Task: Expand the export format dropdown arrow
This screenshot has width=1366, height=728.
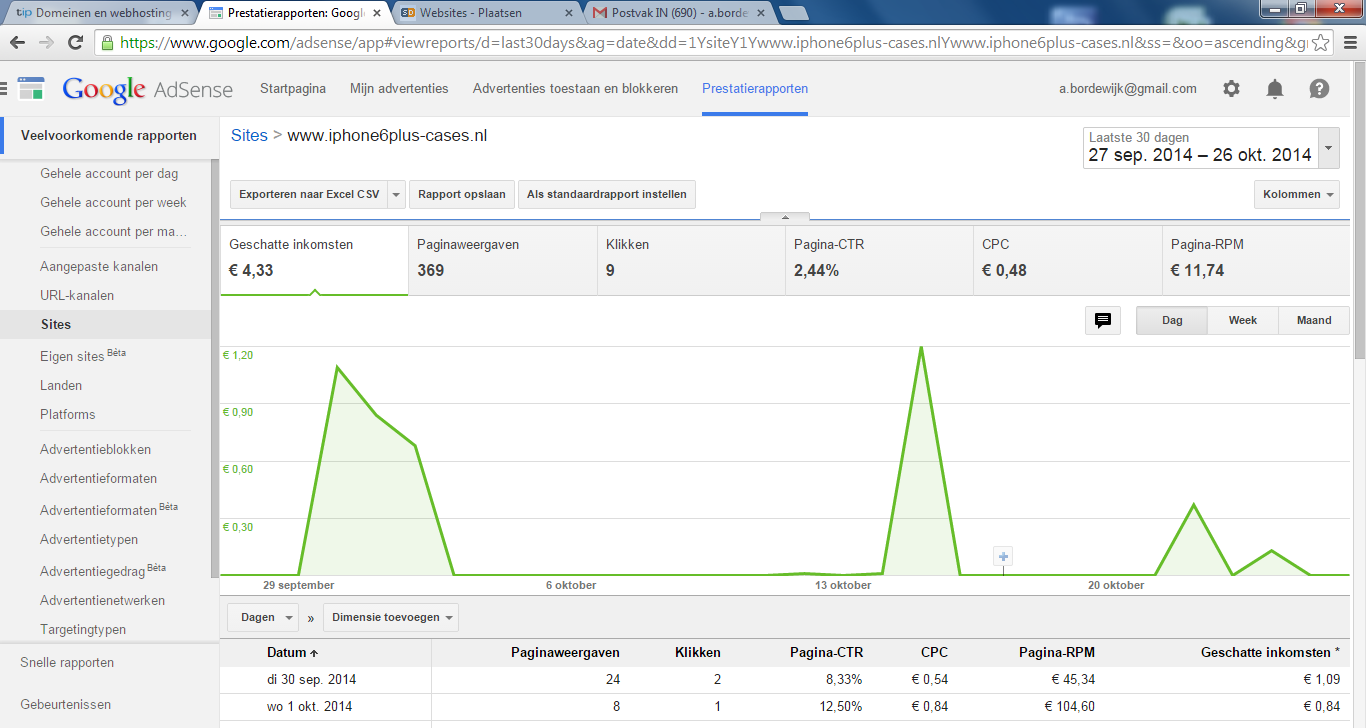Action: pyautogui.click(x=396, y=194)
